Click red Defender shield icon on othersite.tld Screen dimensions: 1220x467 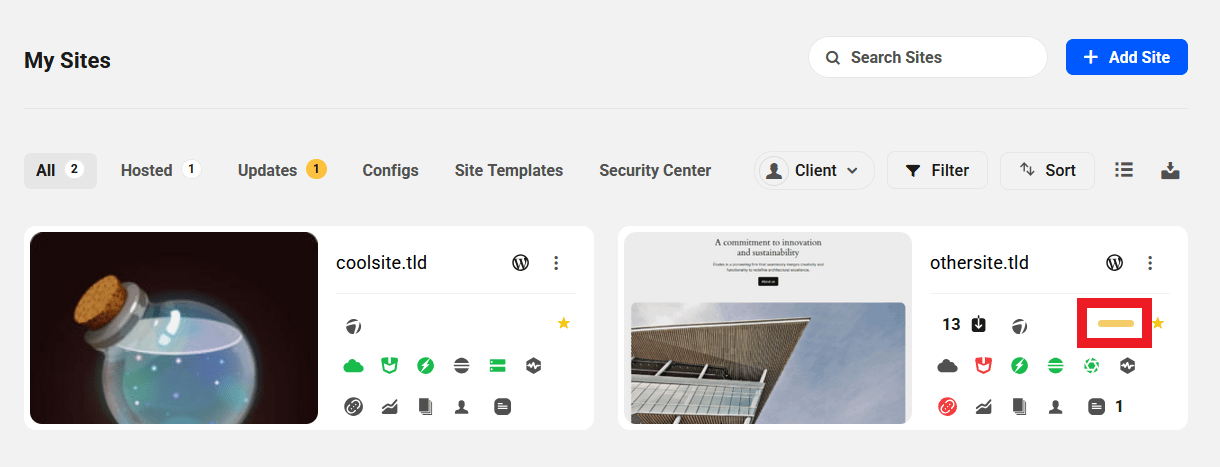click(983, 366)
